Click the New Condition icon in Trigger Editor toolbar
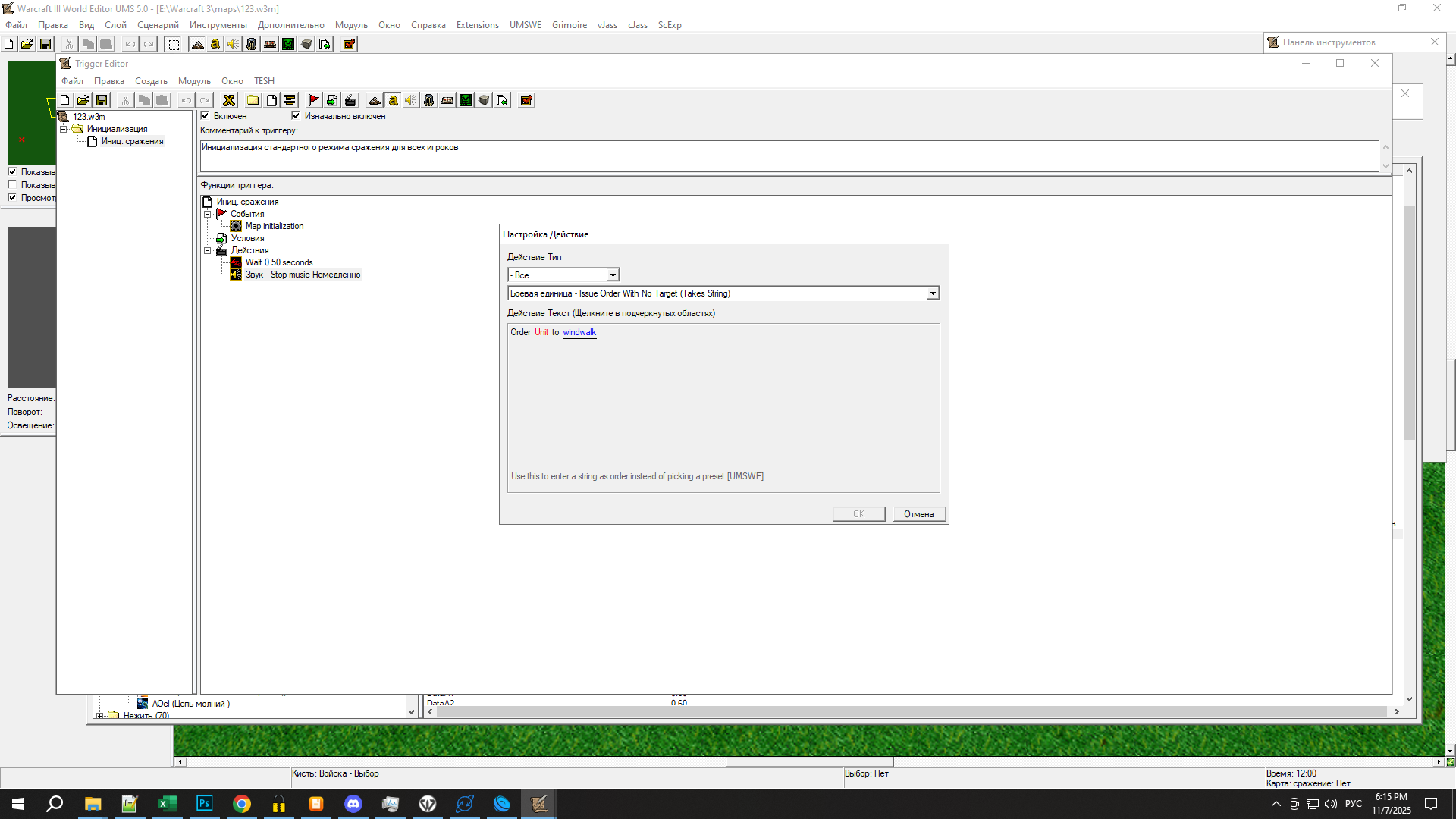Screen dimensions: 1456x819 click(x=332, y=100)
